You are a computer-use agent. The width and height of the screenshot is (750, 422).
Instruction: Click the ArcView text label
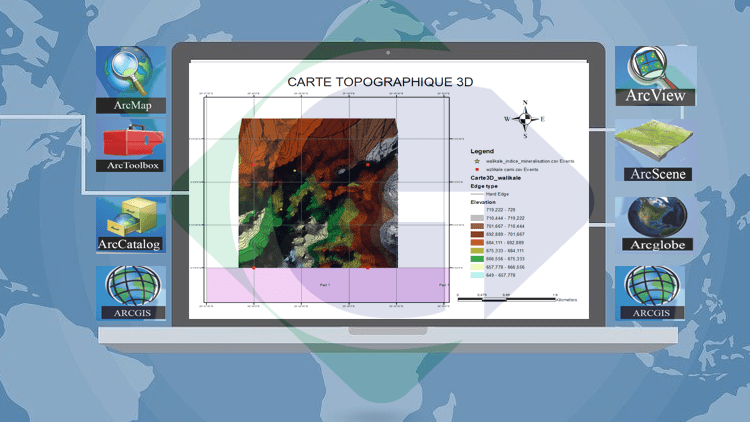click(x=655, y=96)
